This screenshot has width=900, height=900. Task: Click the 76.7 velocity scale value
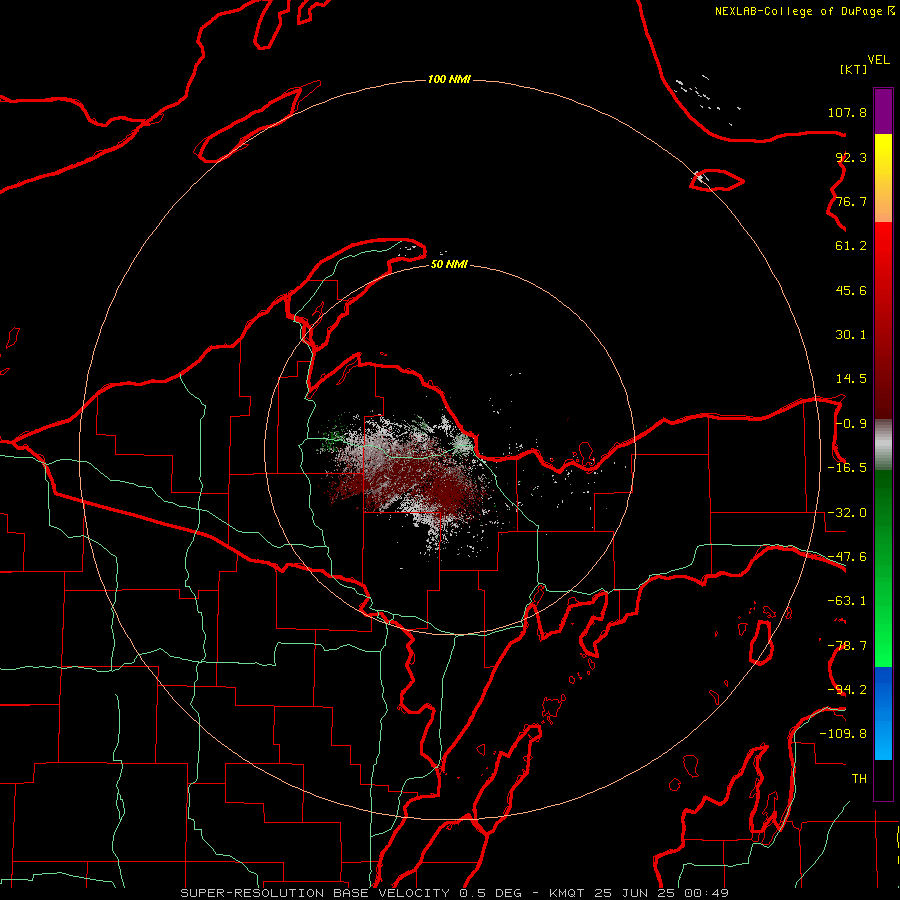click(x=851, y=201)
